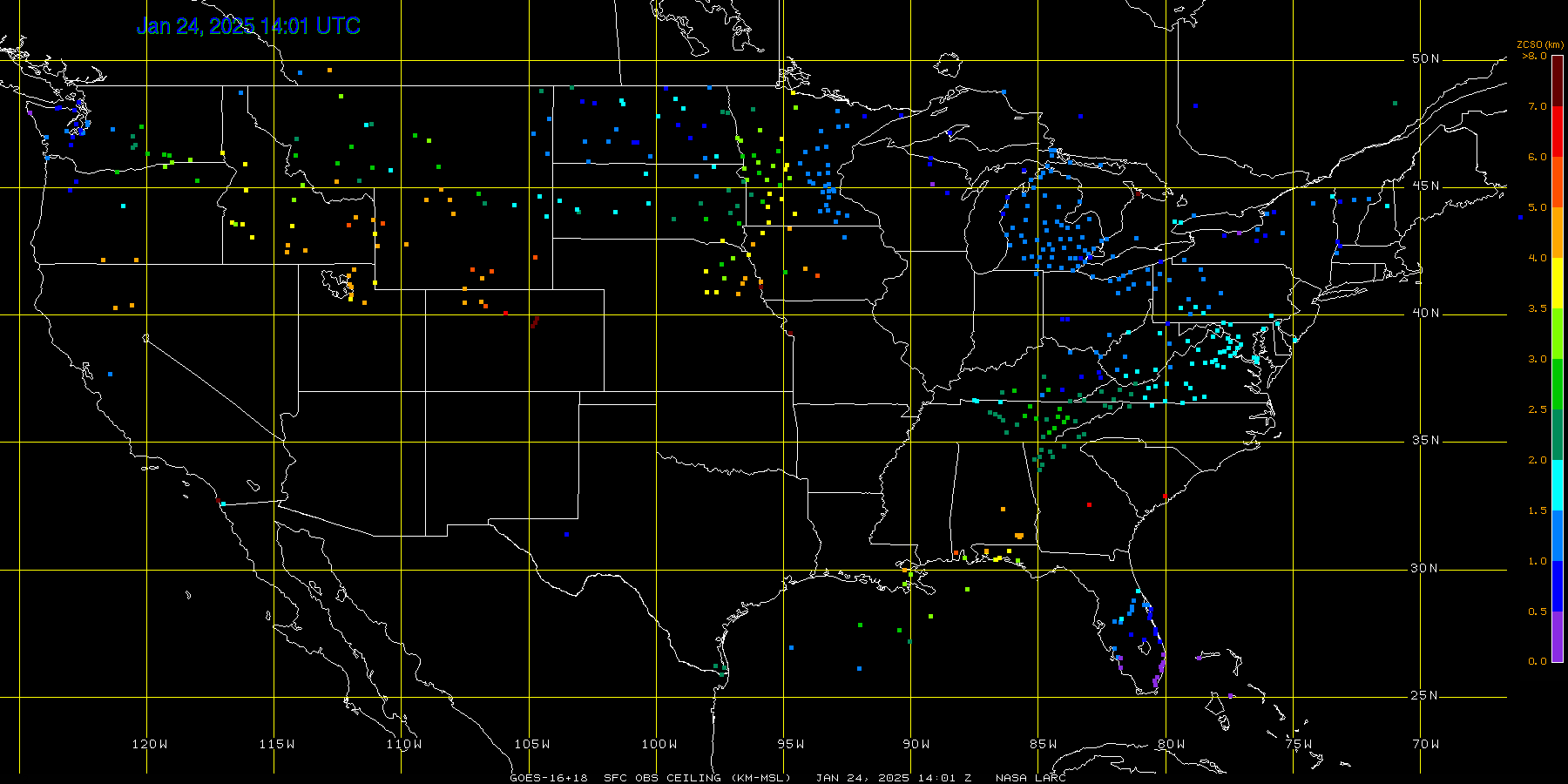Click the "0.0" legend value

(x=1538, y=661)
